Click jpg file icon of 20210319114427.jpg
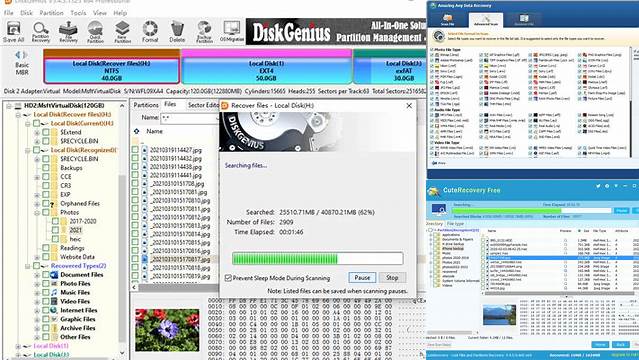The height and width of the screenshot is (360, 639). [x=145, y=150]
